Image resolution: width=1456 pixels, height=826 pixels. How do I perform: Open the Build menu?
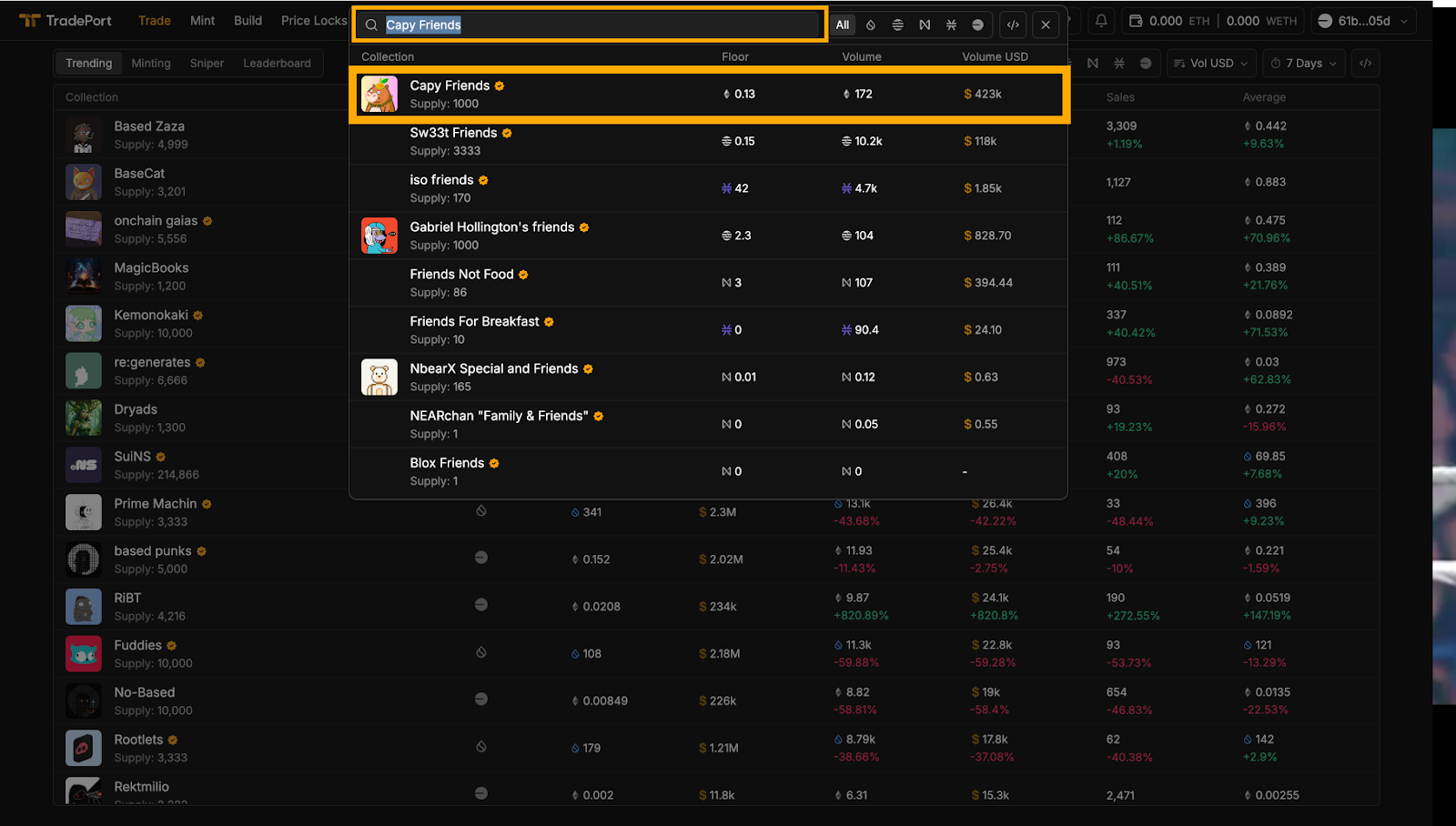click(248, 20)
